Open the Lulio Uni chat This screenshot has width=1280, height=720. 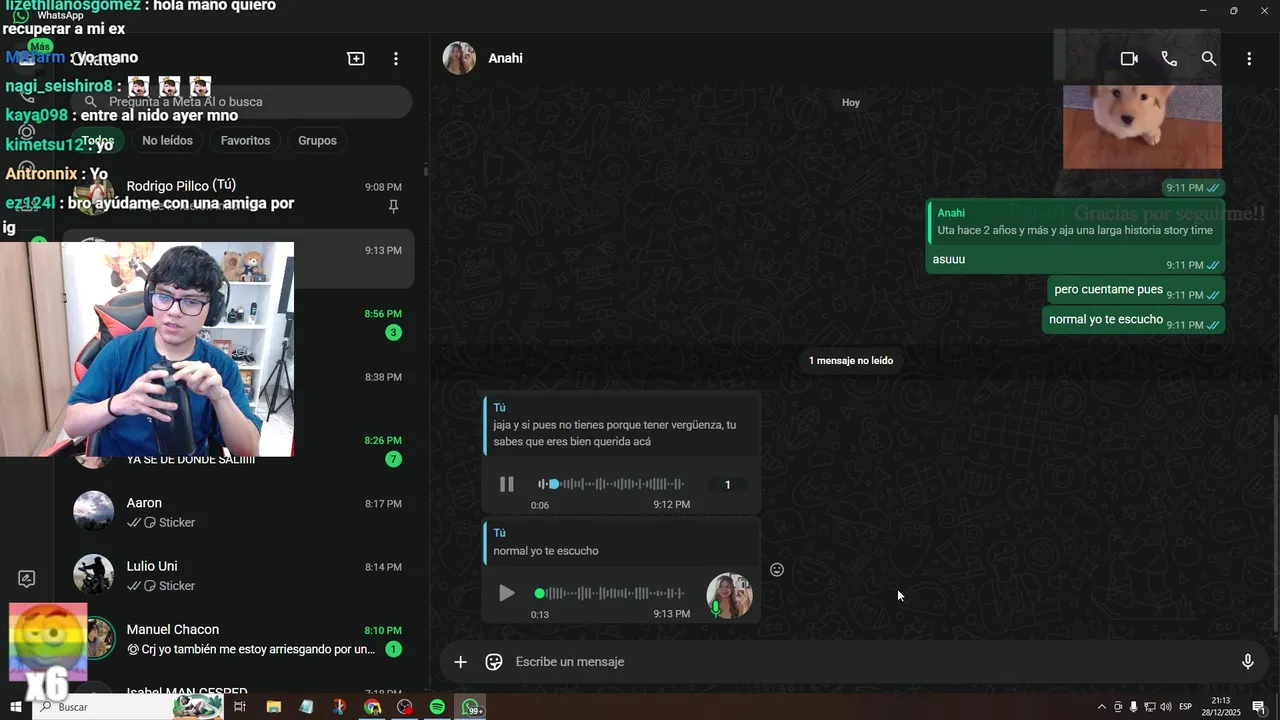pos(238,575)
